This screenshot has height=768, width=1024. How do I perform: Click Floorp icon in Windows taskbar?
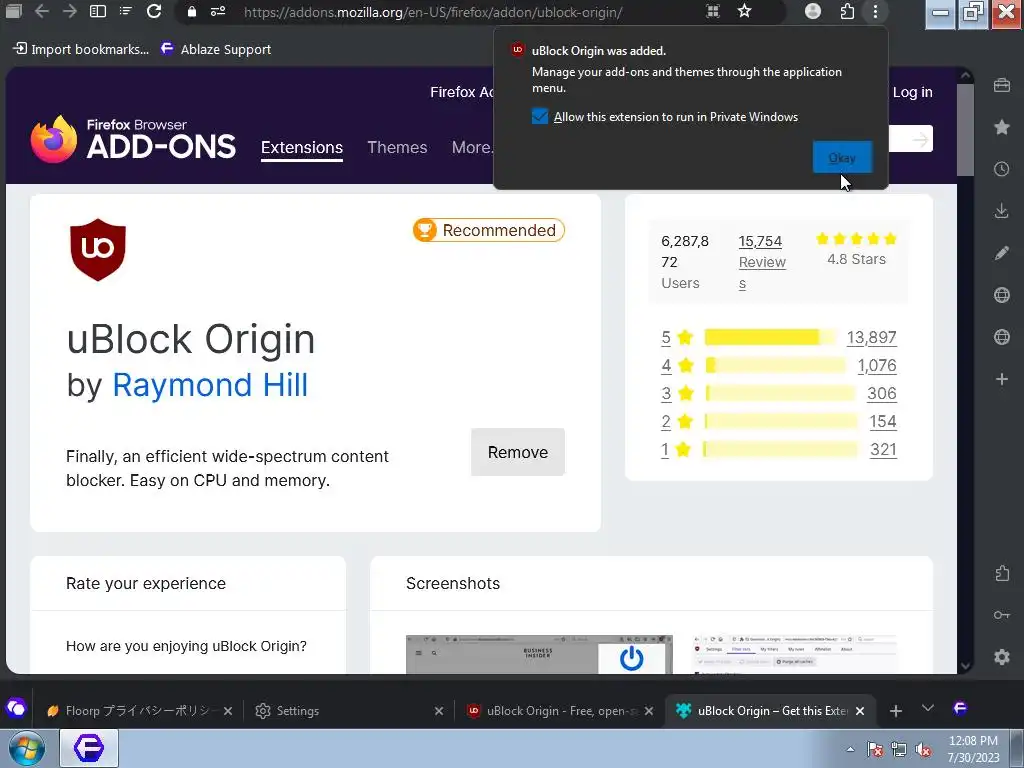point(89,748)
